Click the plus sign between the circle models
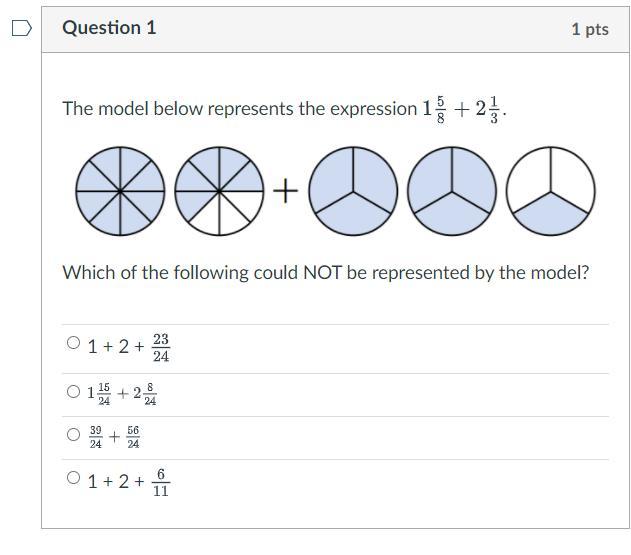The width and height of the screenshot is (631, 555). (285, 190)
